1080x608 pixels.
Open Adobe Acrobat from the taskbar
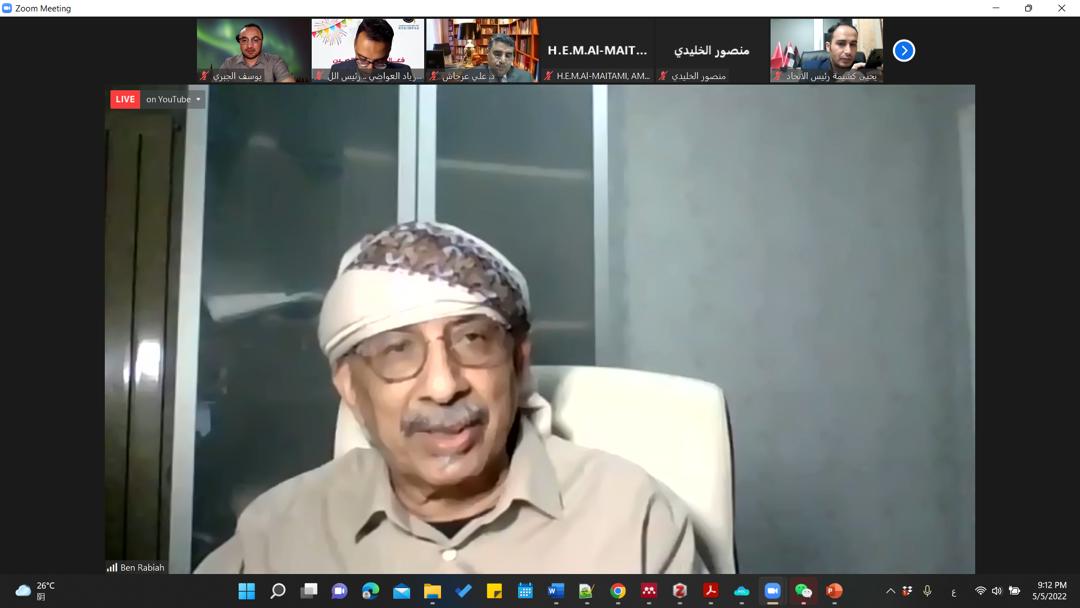click(710, 591)
